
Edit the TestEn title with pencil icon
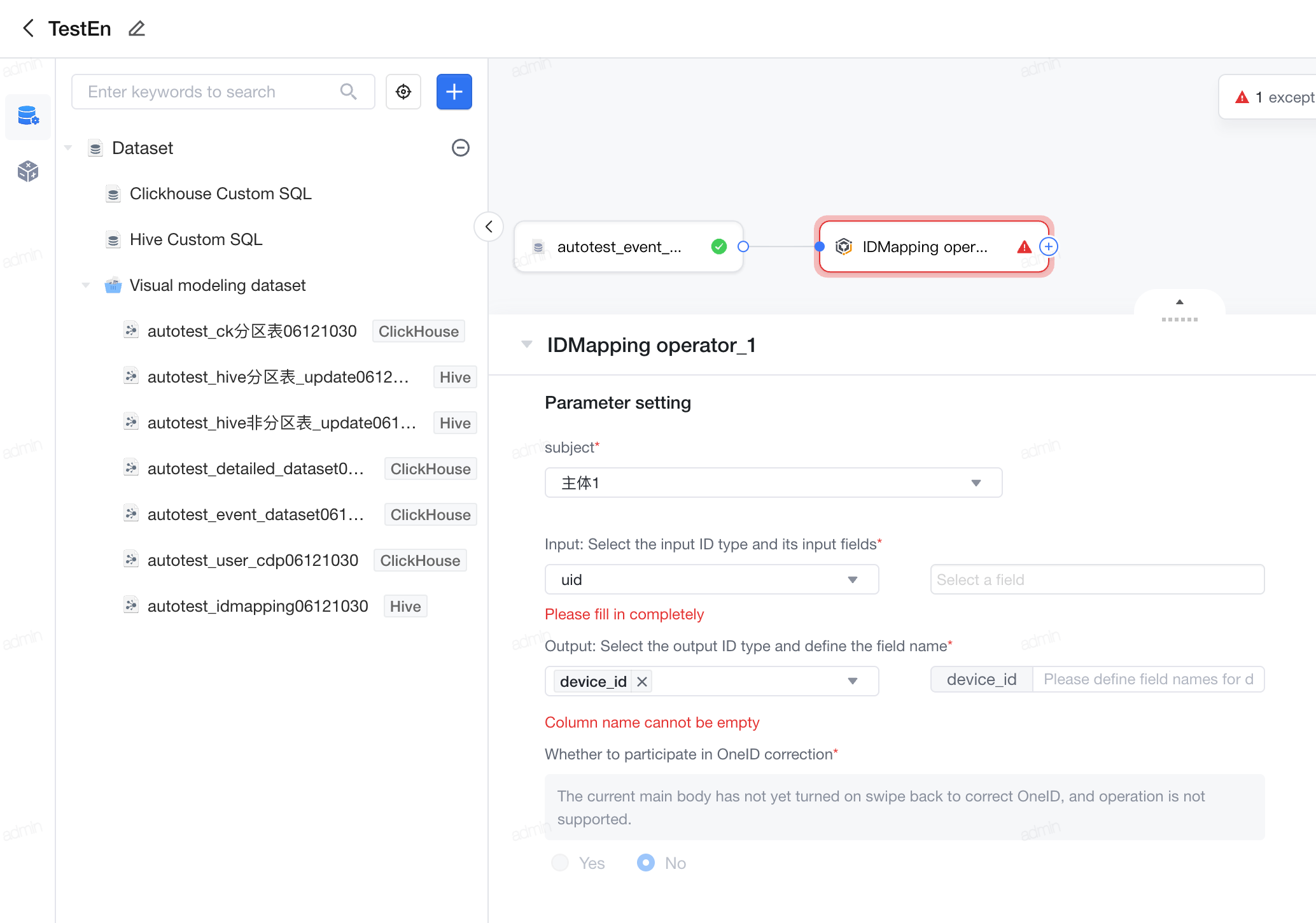coord(137,29)
